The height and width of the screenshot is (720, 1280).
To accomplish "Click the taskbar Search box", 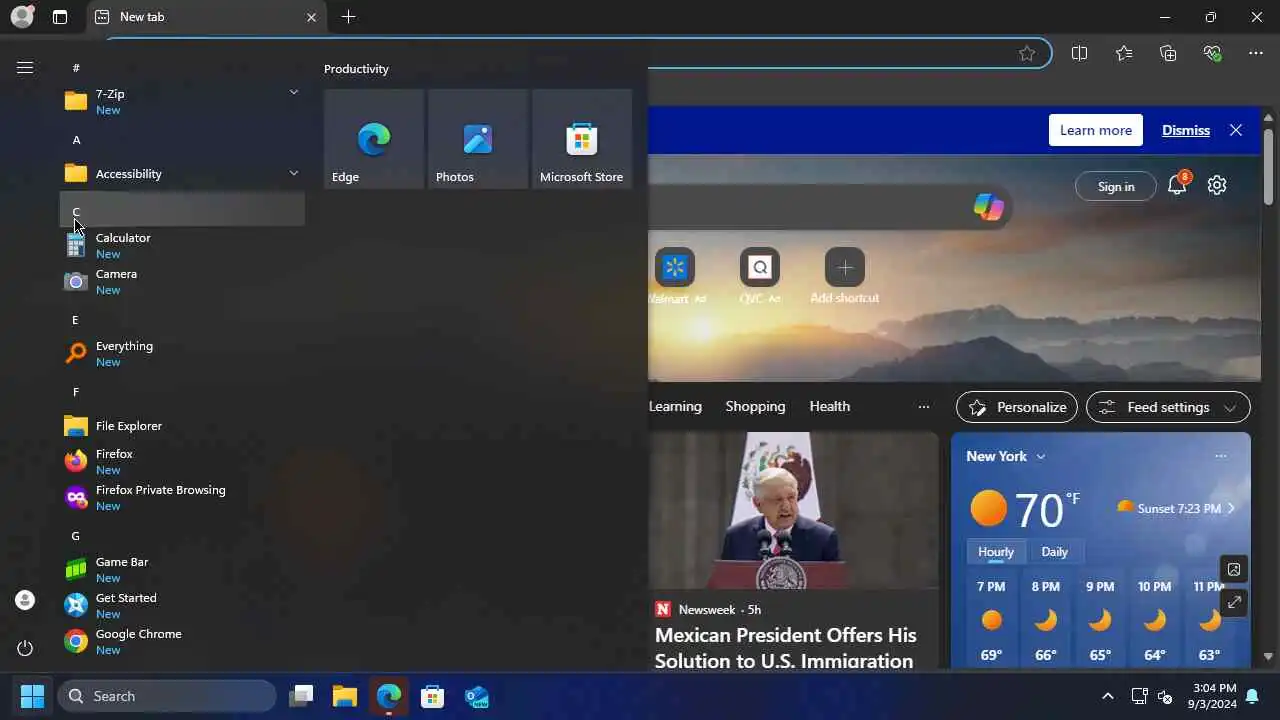I will (x=168, y=696).
